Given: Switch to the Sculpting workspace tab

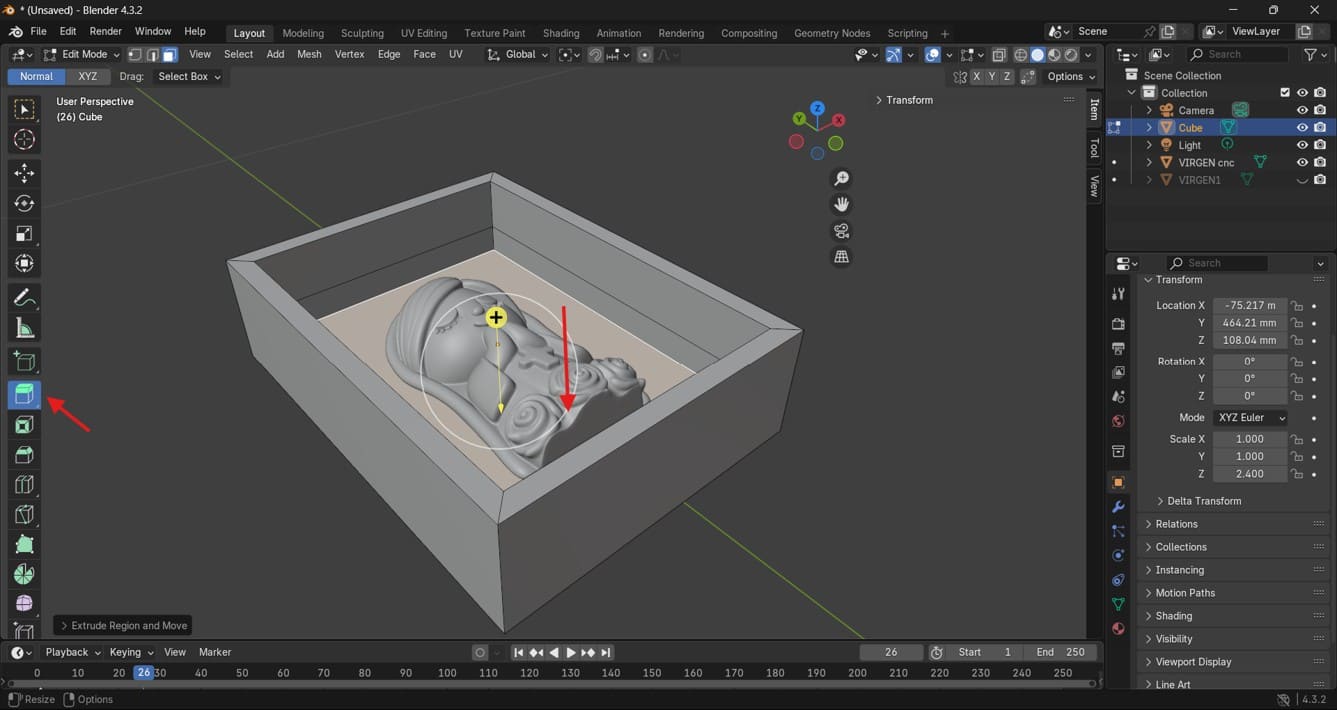Looking at the screenshot, I should pos(362,33).
